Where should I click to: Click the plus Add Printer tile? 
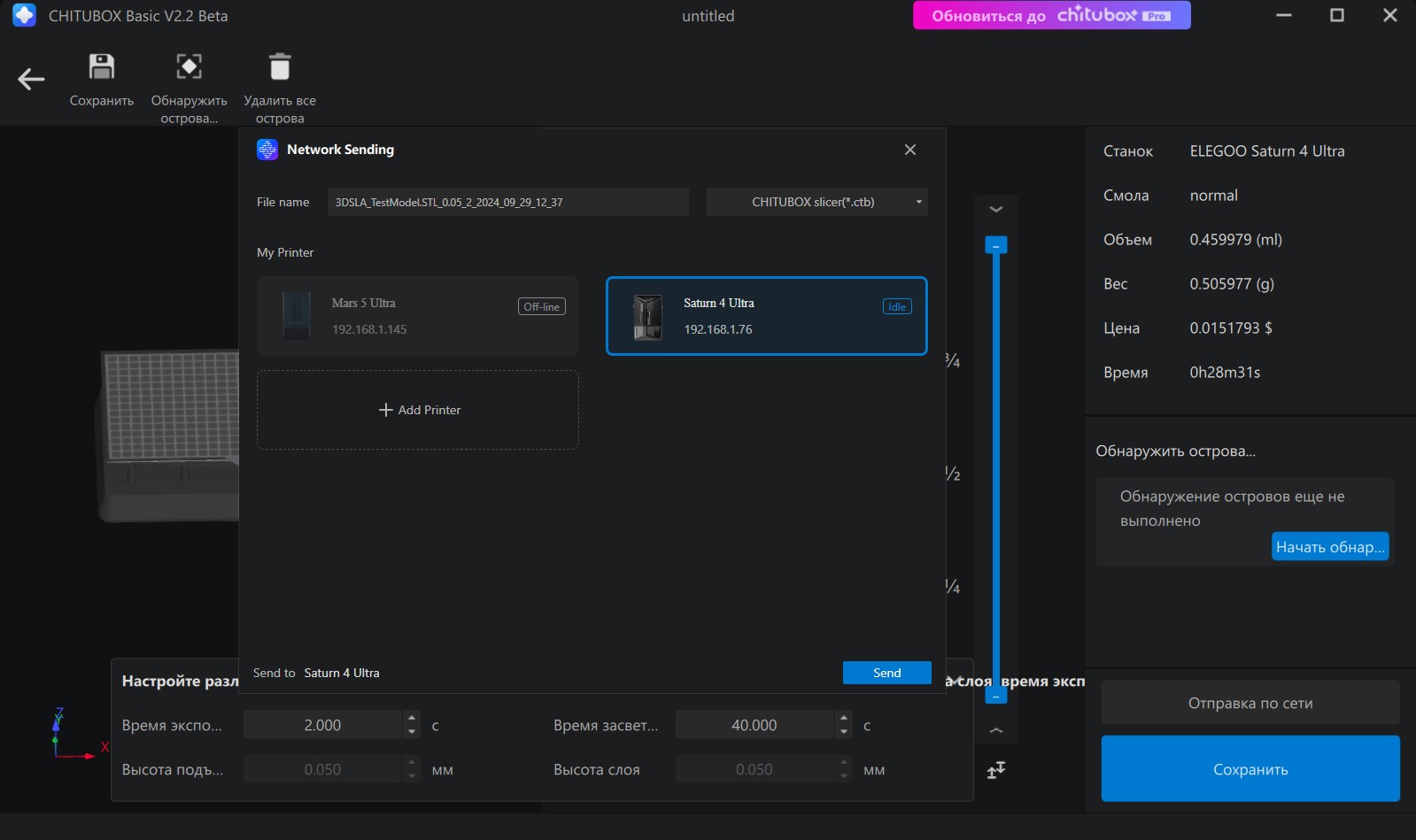tap(418, 410)
